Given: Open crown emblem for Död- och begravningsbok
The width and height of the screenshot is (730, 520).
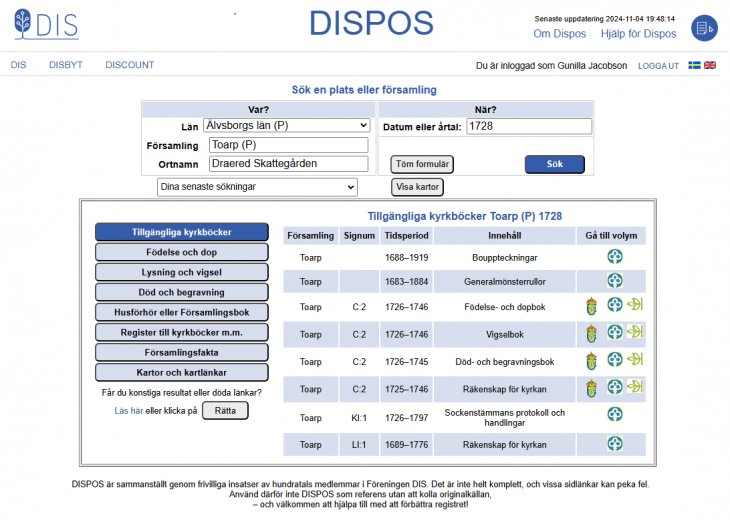Looking at the screenshot, I should tap(591, 361).
